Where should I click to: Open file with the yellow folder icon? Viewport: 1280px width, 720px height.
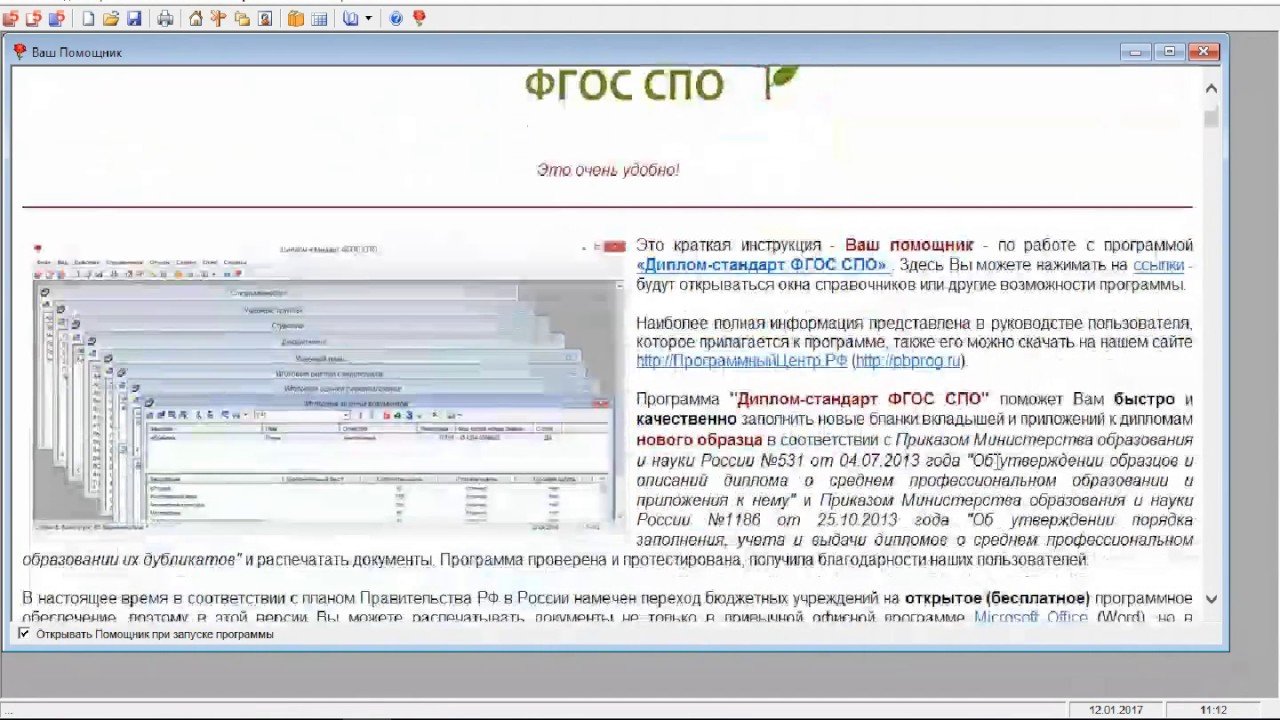[x=111, y=18]
